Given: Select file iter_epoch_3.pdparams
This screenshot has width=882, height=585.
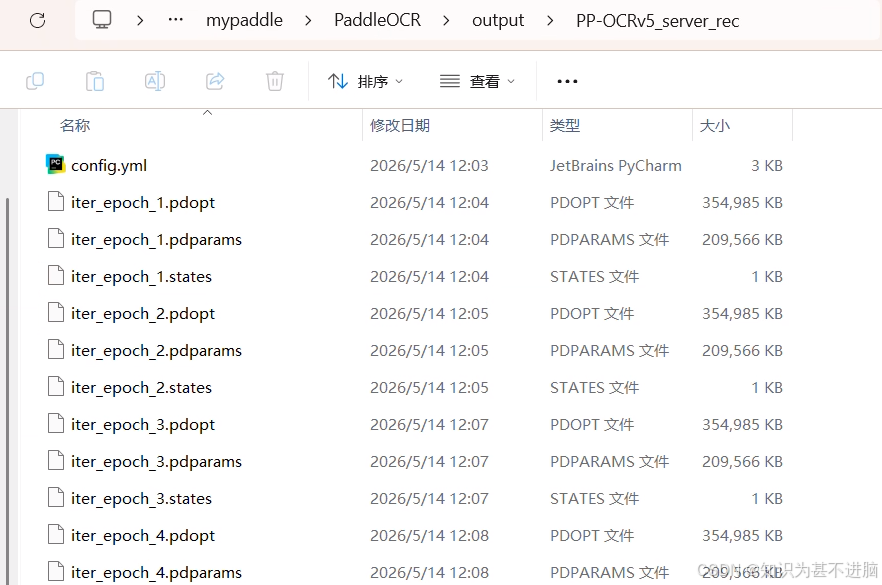Looking at the screenshot, I should click(x=156, y=462).
